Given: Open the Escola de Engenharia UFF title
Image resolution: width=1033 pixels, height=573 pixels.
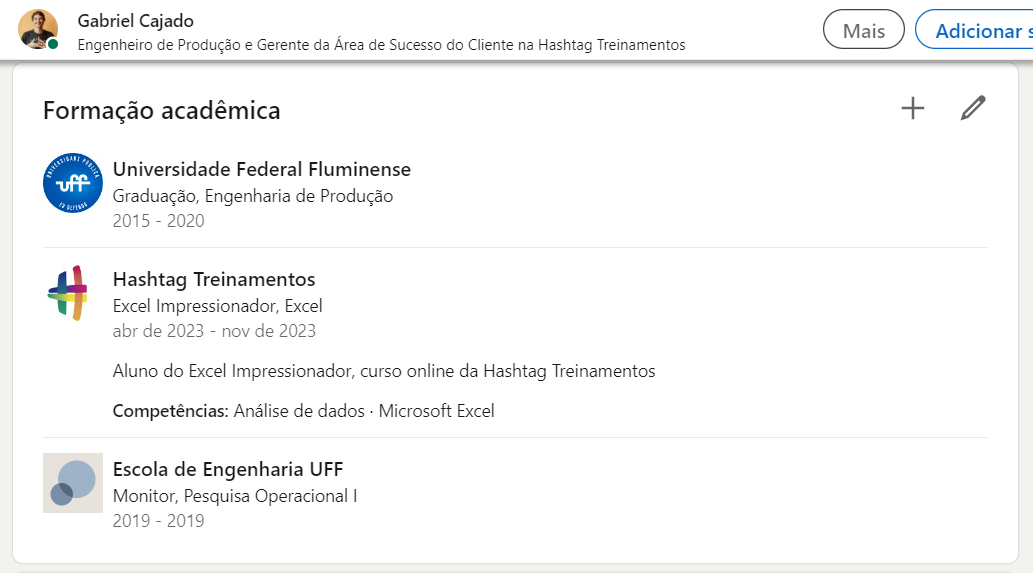Looking at the screenshot, I should point(228,469).
